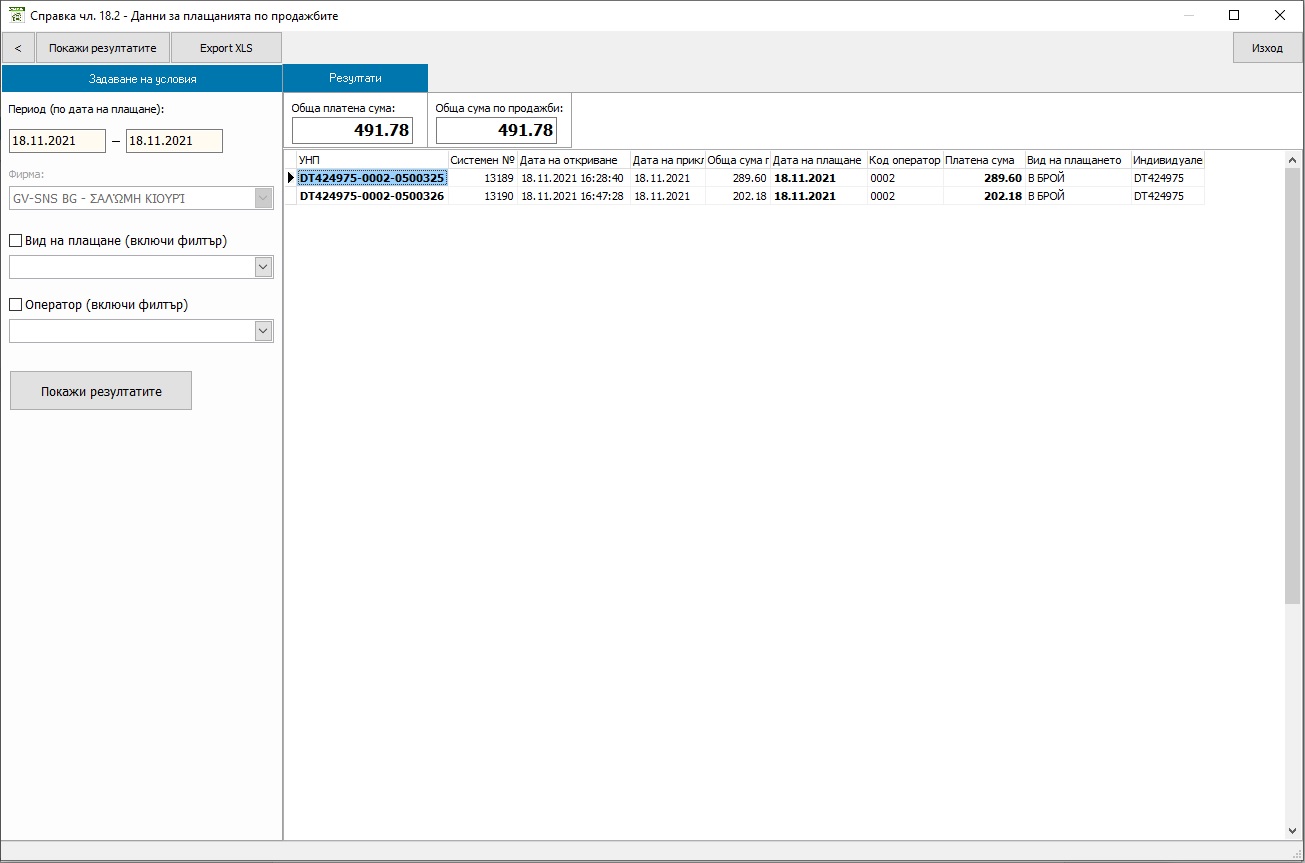The width and height of the screenshot is (1305, 863).
Task: Click scrollbar down arrow in results grid
Action: click(1293, 831)
